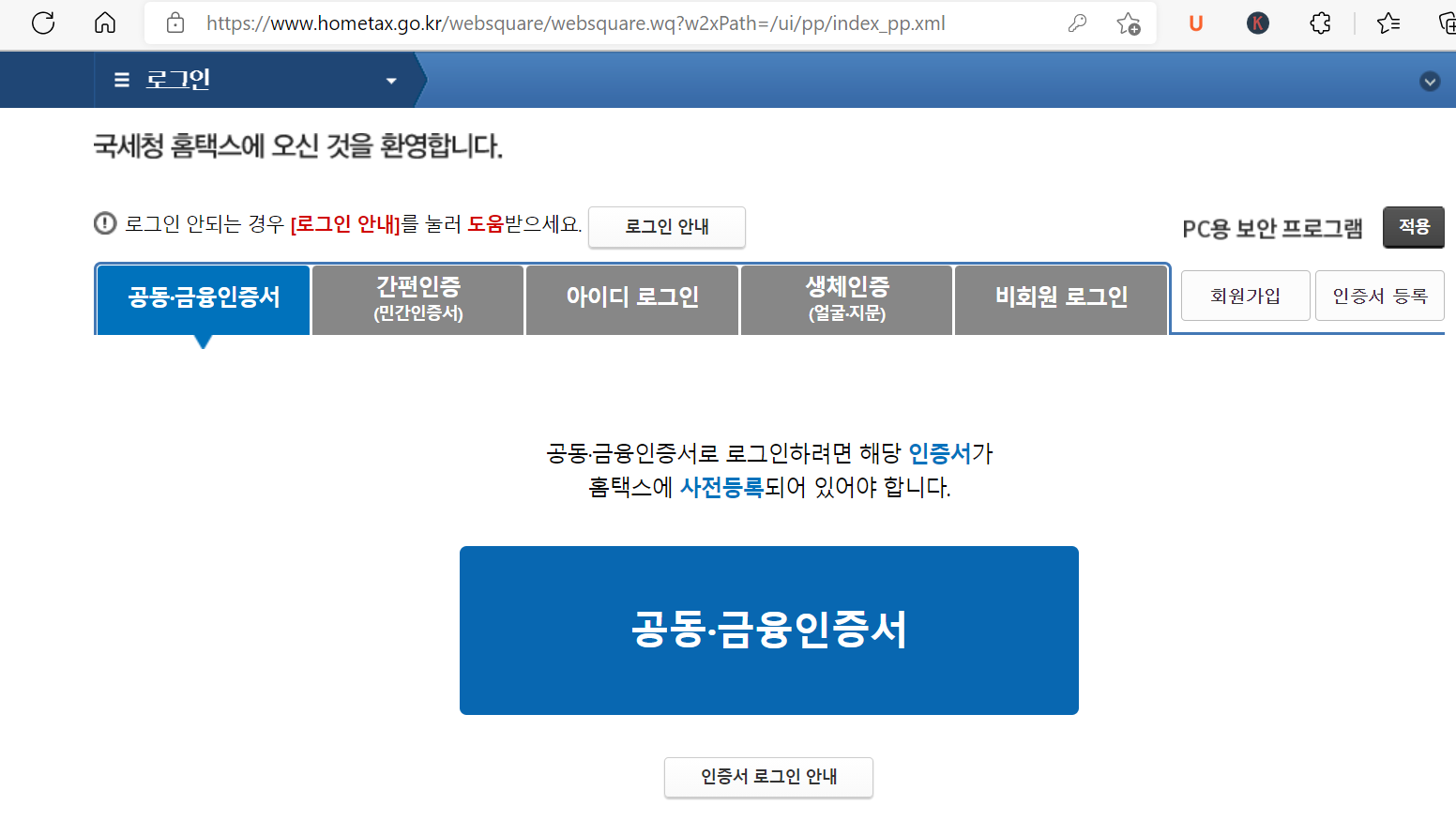Click the exclamation info icon beside login notice

(x=105, y=223)
